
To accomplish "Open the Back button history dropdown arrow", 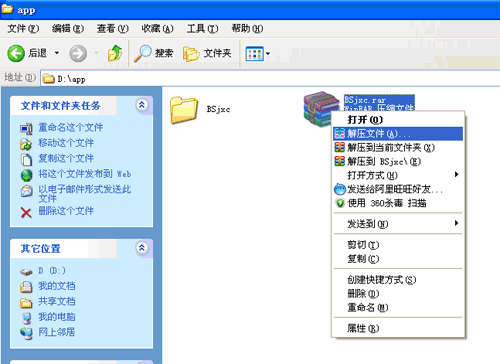I will coord(57,53).
